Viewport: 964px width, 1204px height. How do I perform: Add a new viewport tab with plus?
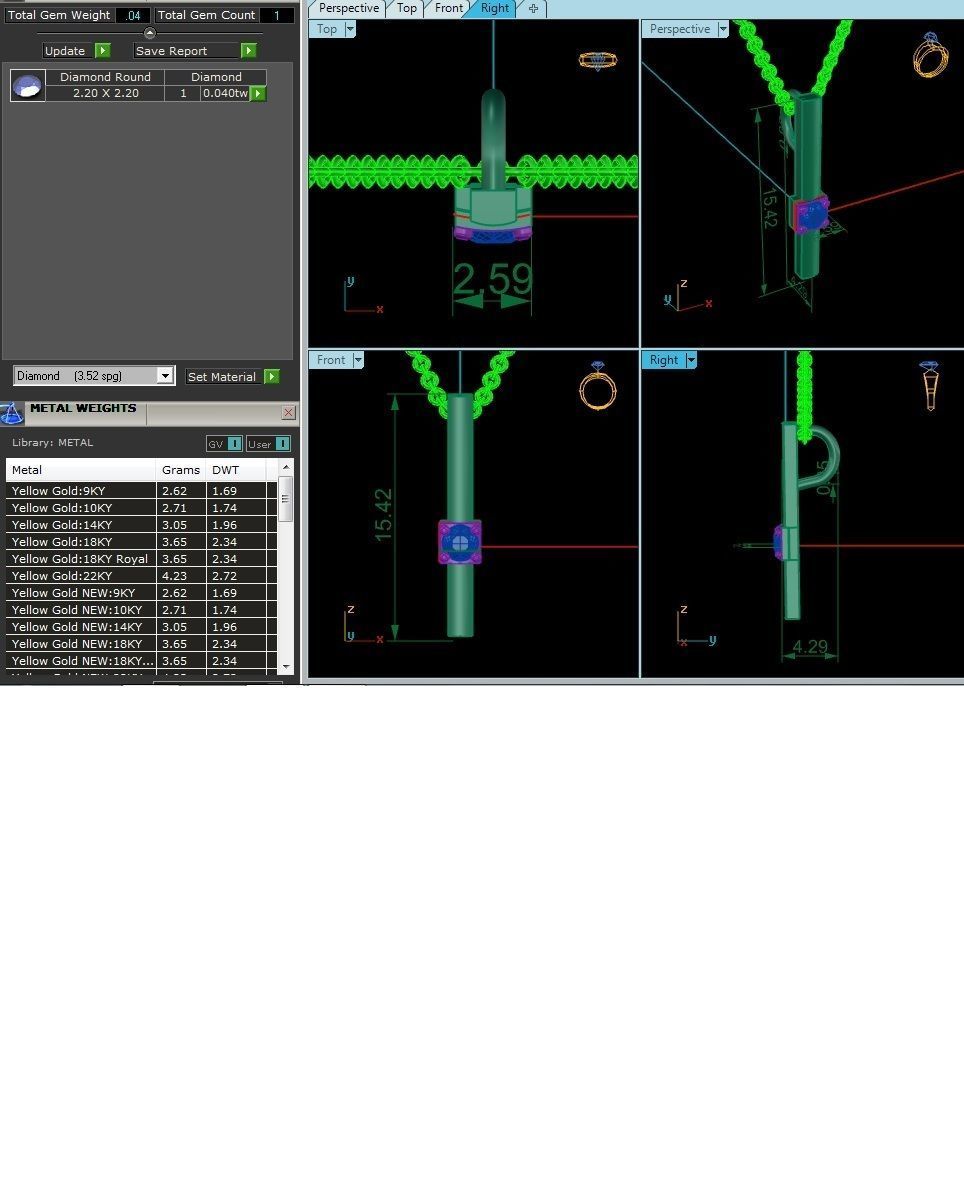click(533, 8)
